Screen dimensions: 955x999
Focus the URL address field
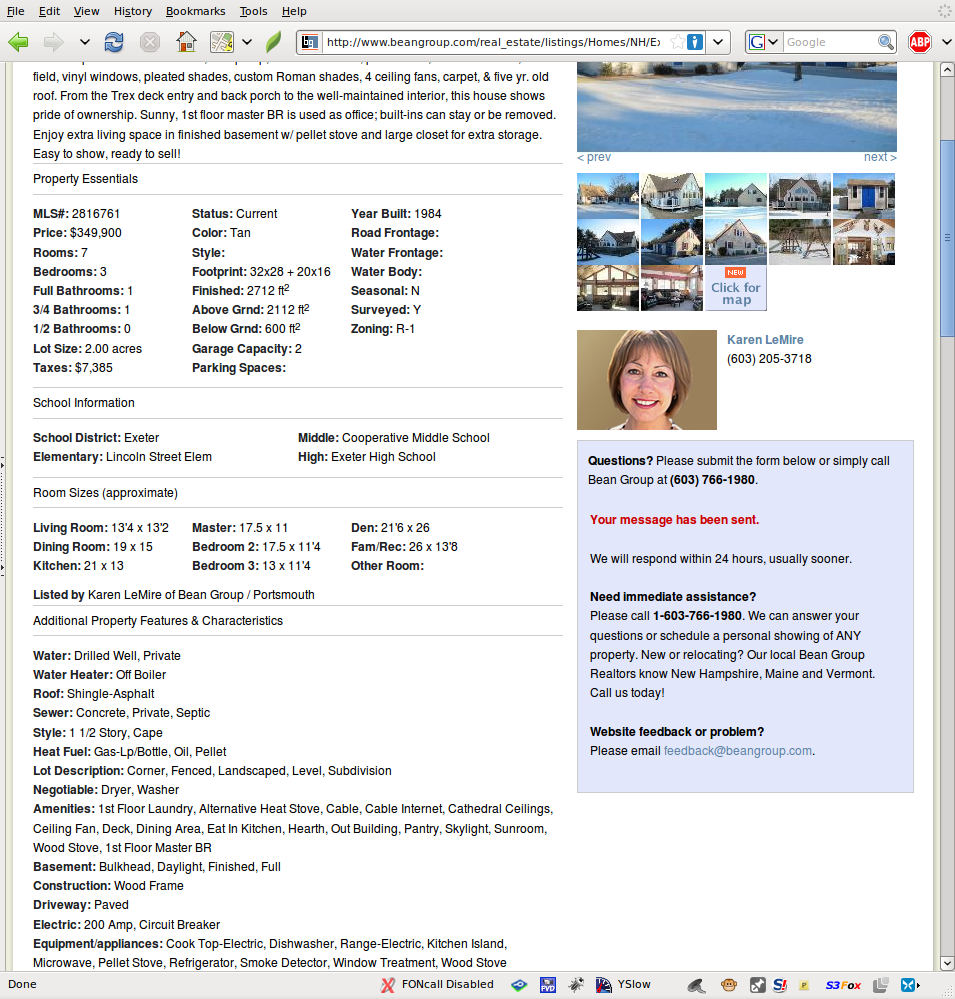(494, 42)
